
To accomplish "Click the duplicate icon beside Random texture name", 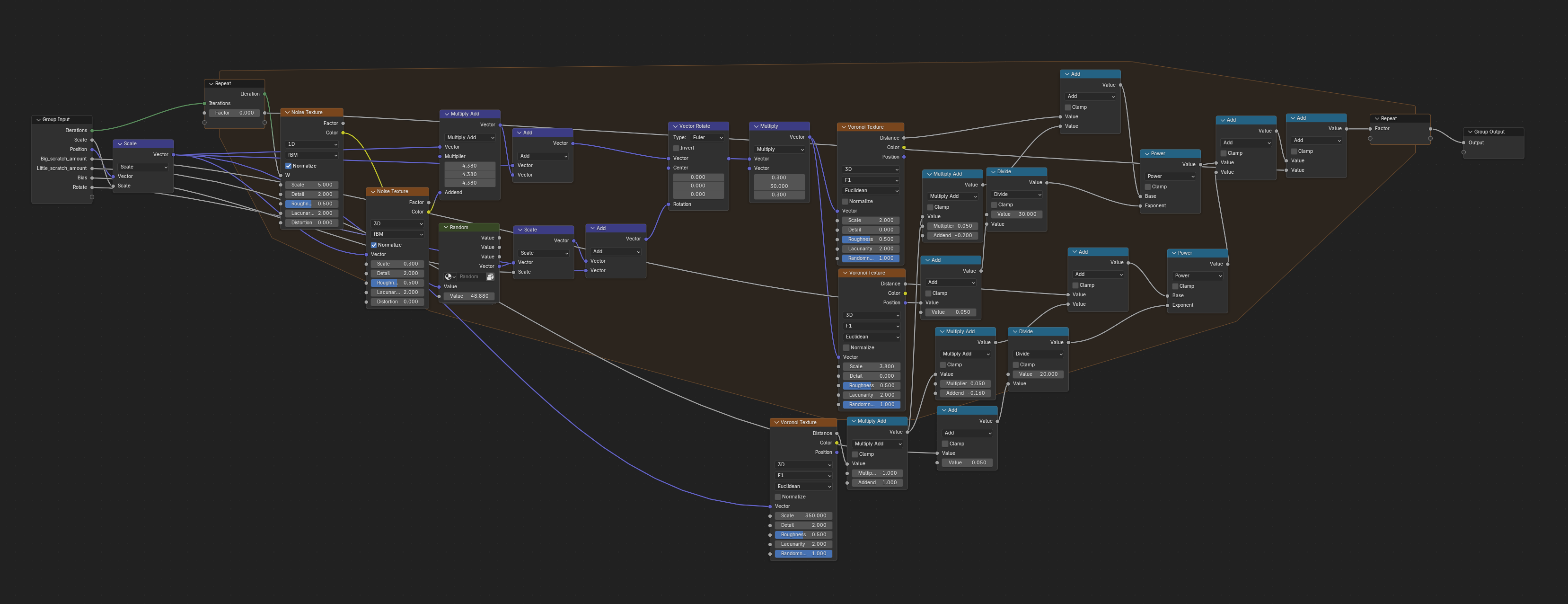I will pos(490,276).
